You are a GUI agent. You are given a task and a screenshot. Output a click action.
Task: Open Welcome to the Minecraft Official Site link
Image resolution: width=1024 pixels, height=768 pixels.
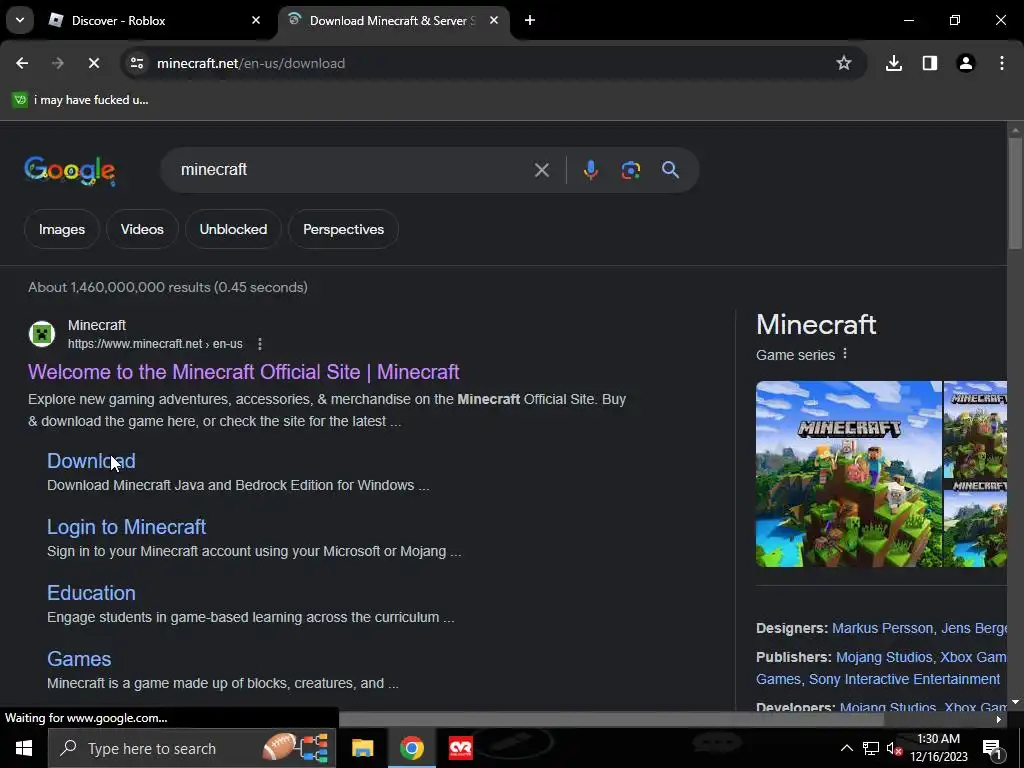click(244, 372)
